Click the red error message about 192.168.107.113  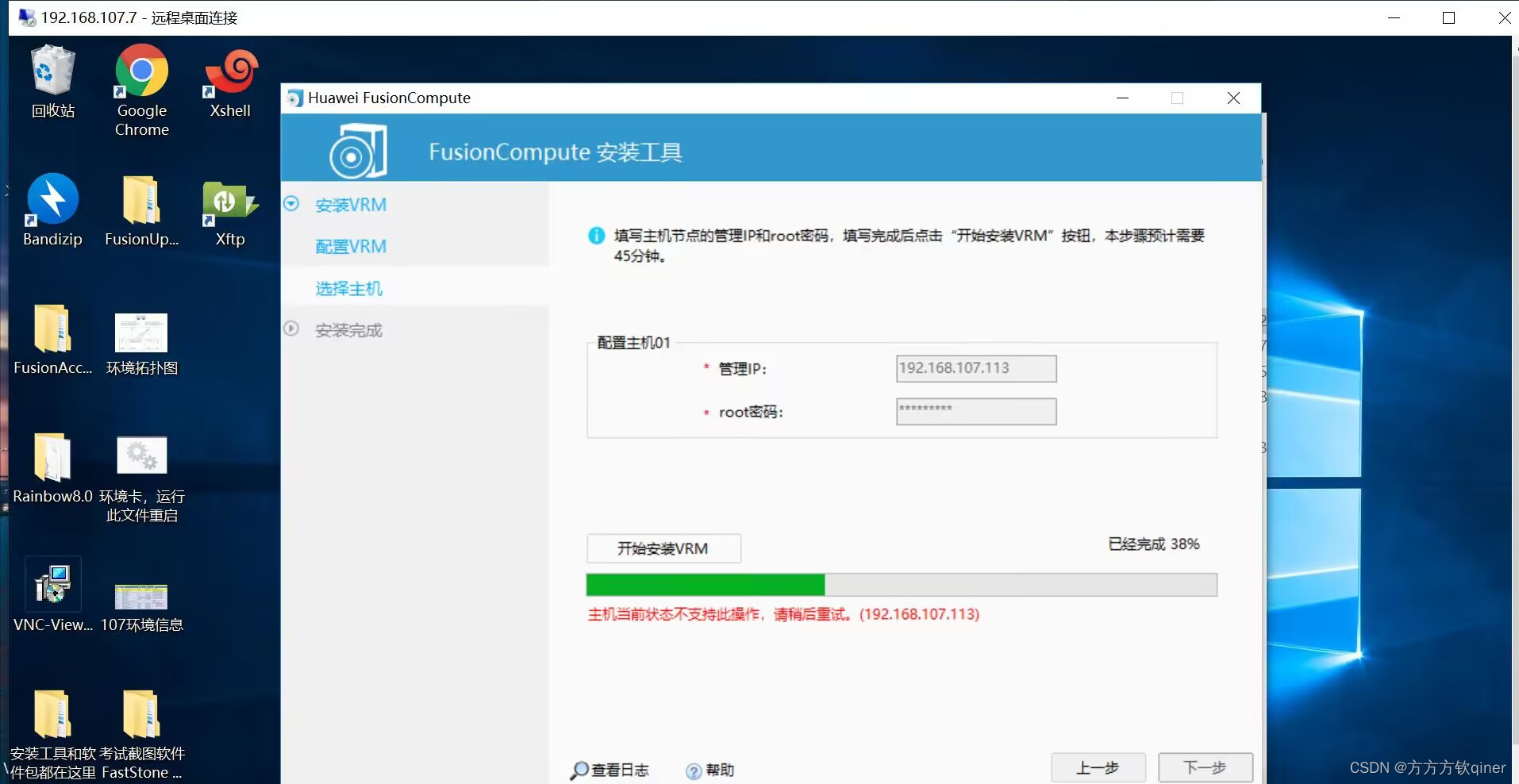click(783, 614)
